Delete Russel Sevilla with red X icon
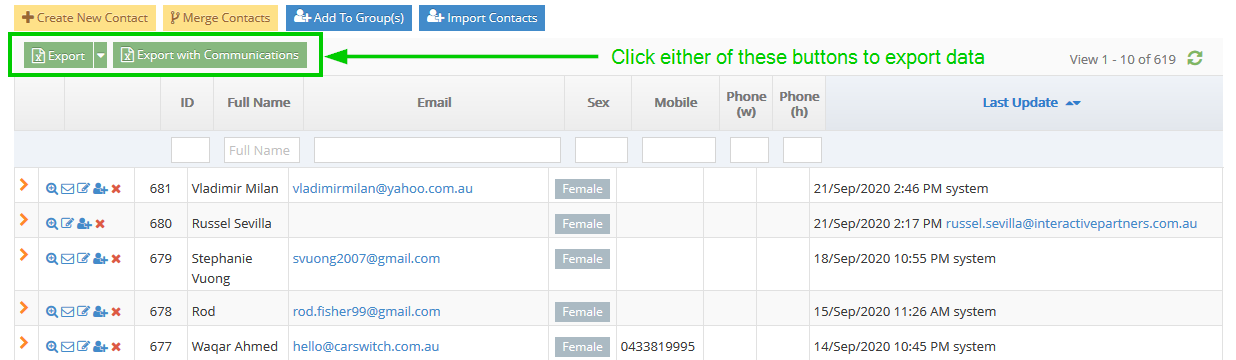Image resolution: width=1236 pixels, height=360 pixels. (100, 224)
